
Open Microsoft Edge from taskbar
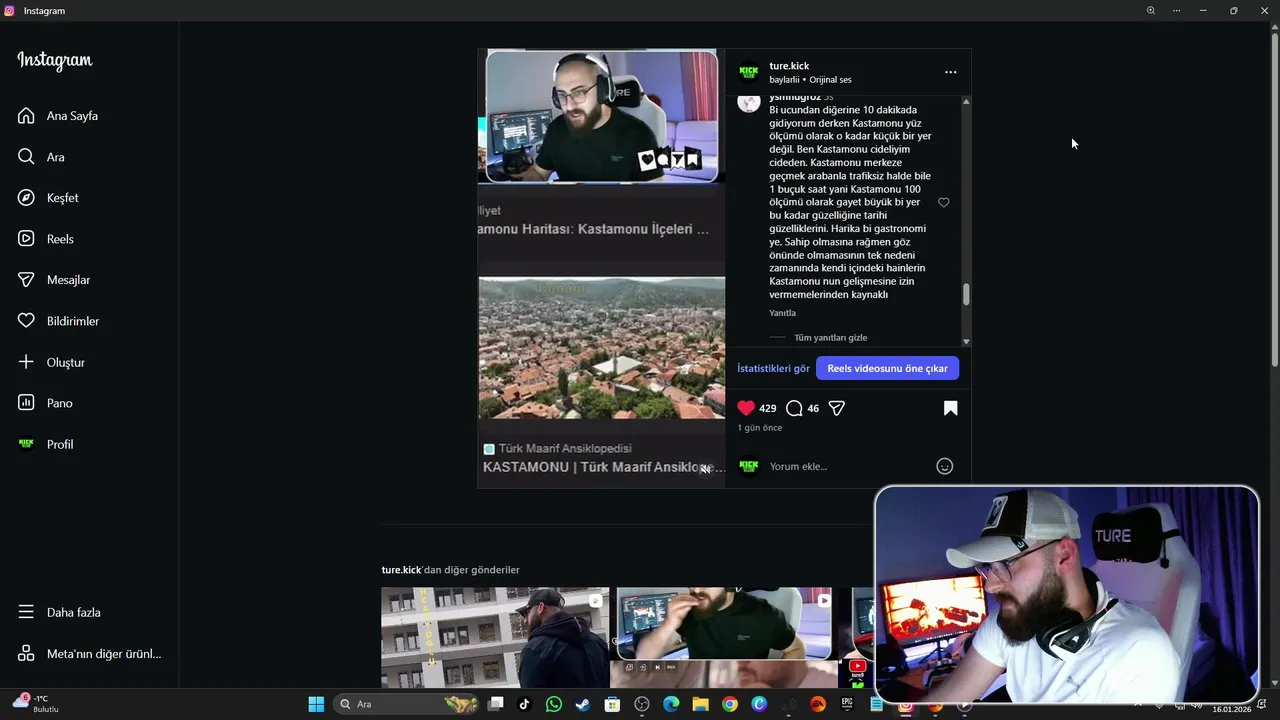pos(671,704)
